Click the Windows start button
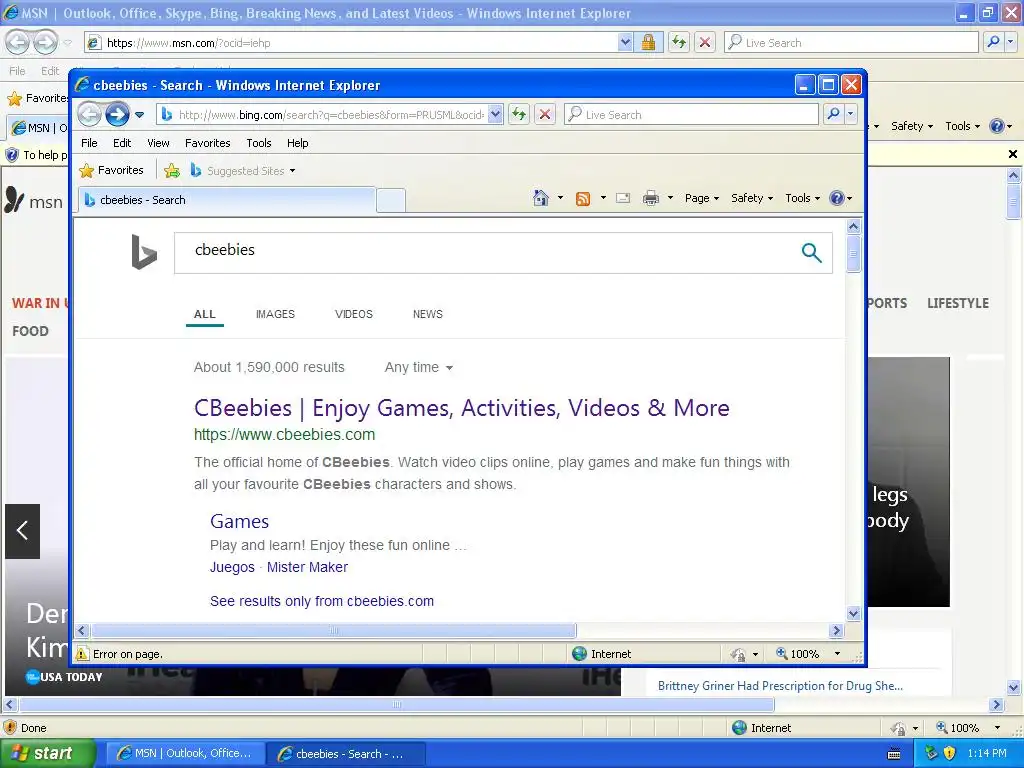 point(46,754)
